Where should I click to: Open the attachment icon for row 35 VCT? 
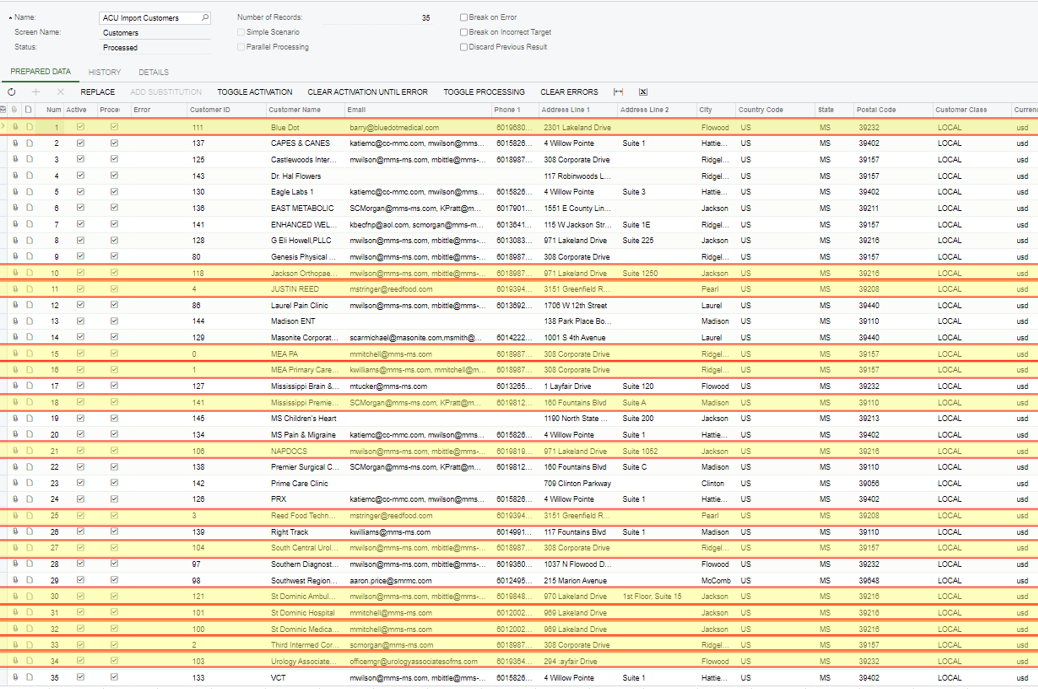[x=15, y=677]
